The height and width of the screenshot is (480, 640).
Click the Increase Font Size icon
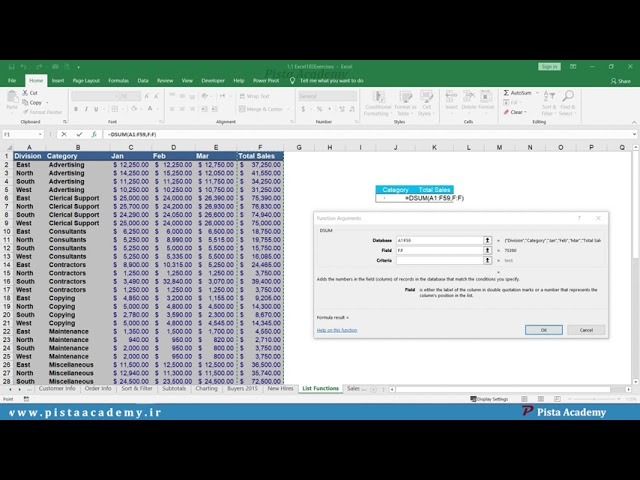coord(146,96)
